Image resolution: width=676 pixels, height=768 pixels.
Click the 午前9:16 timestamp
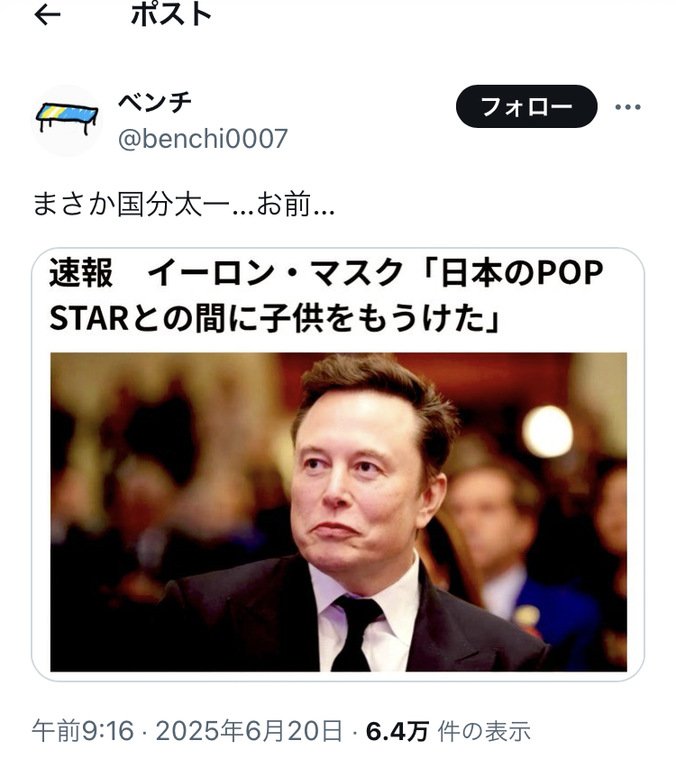[x=83, y=731]
